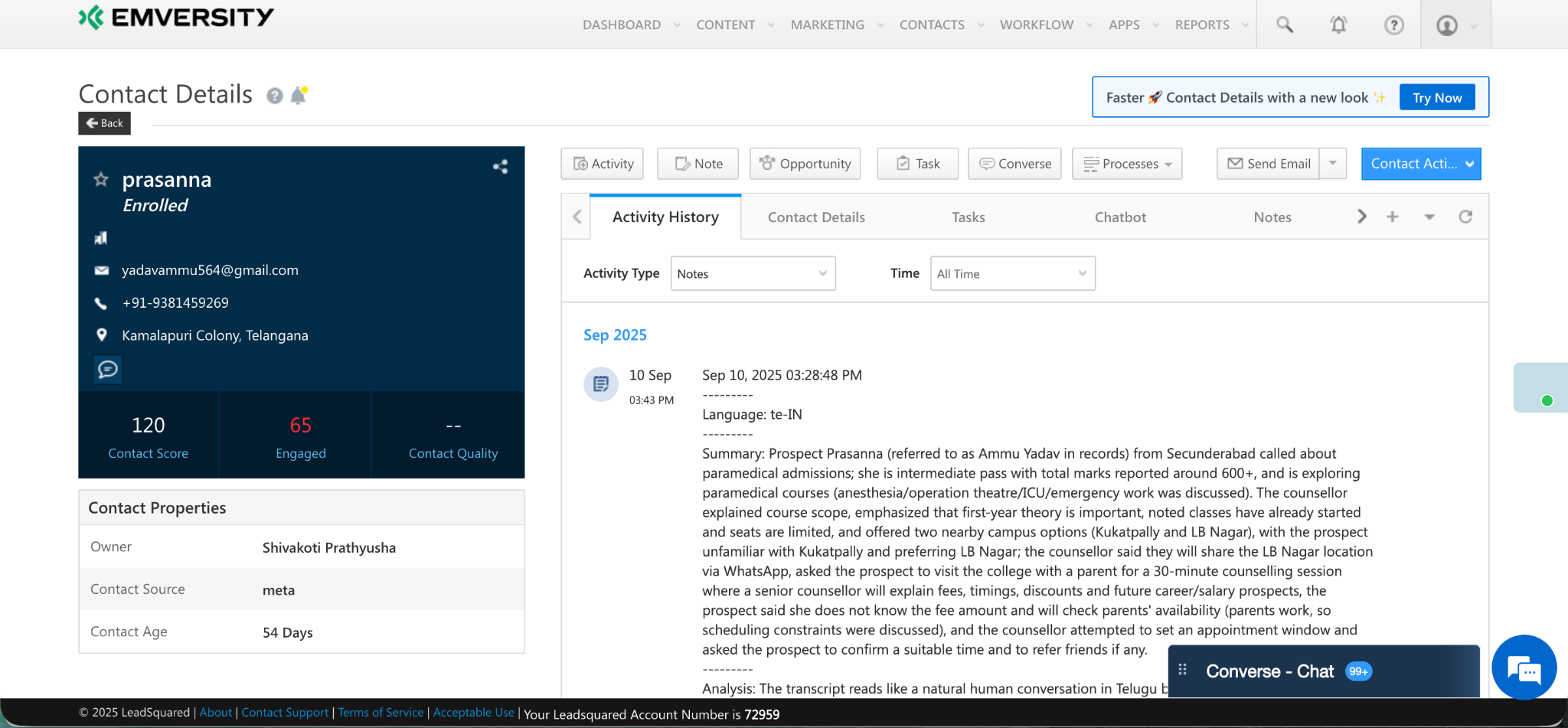This screenshot has height=728, width=1568.
Task: Expand the Time filter dropdown
Action: [x=1012, y=273]
